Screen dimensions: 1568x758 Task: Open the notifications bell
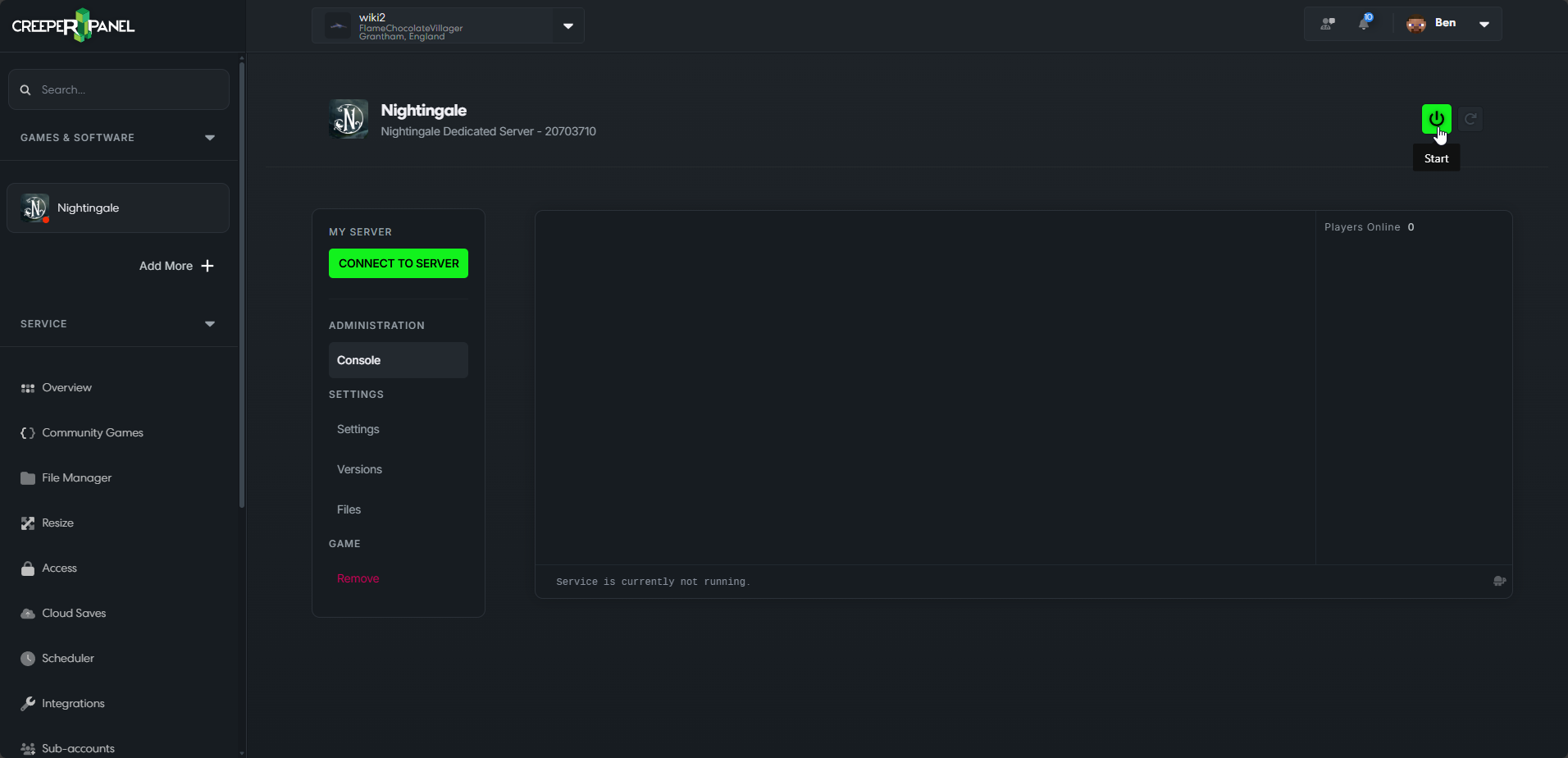pyautogui.click(x=1364, y=24)
